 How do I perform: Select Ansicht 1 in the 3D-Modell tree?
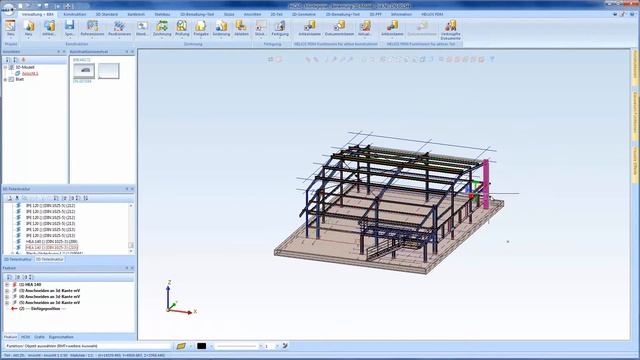[30, 73]
